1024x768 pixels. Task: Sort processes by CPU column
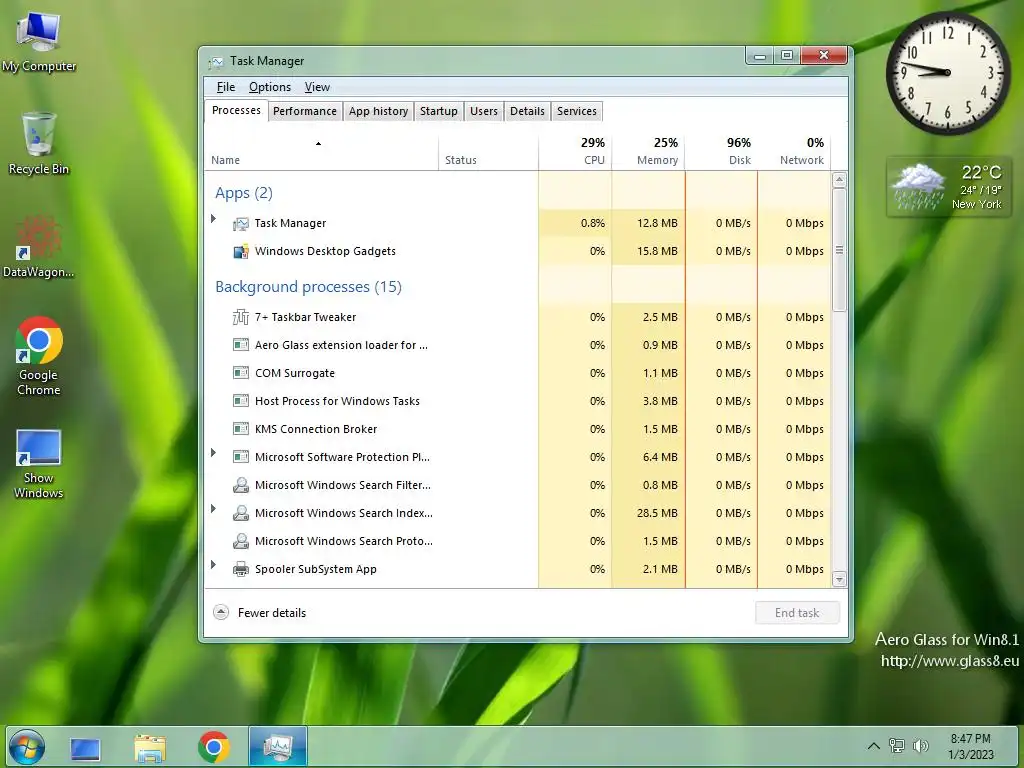[575, 153]
